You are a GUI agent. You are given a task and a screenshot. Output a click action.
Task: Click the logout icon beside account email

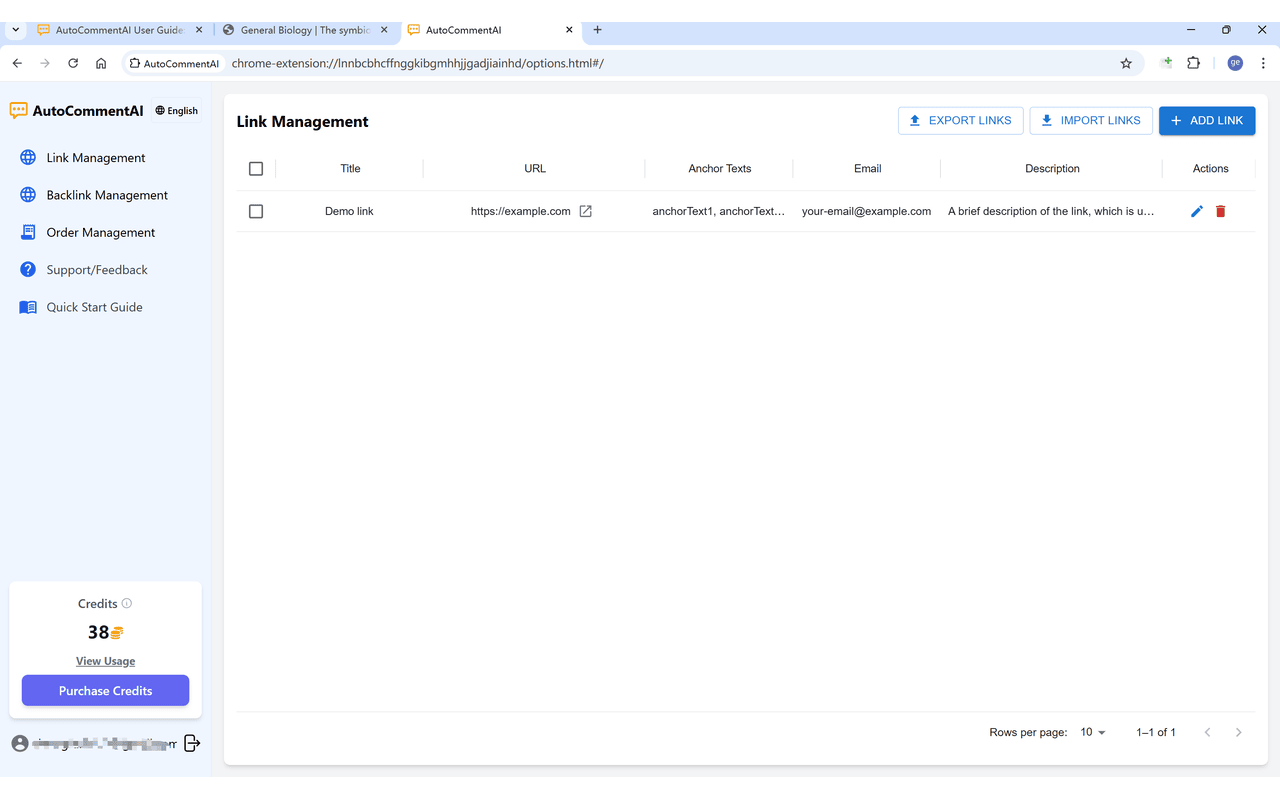point(192,743)
